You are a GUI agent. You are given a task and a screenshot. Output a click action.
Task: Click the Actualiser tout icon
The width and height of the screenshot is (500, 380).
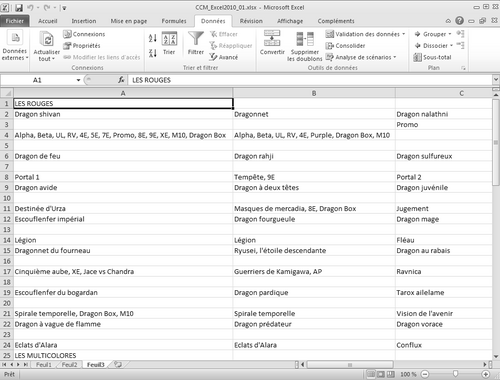tap(47, 39)
